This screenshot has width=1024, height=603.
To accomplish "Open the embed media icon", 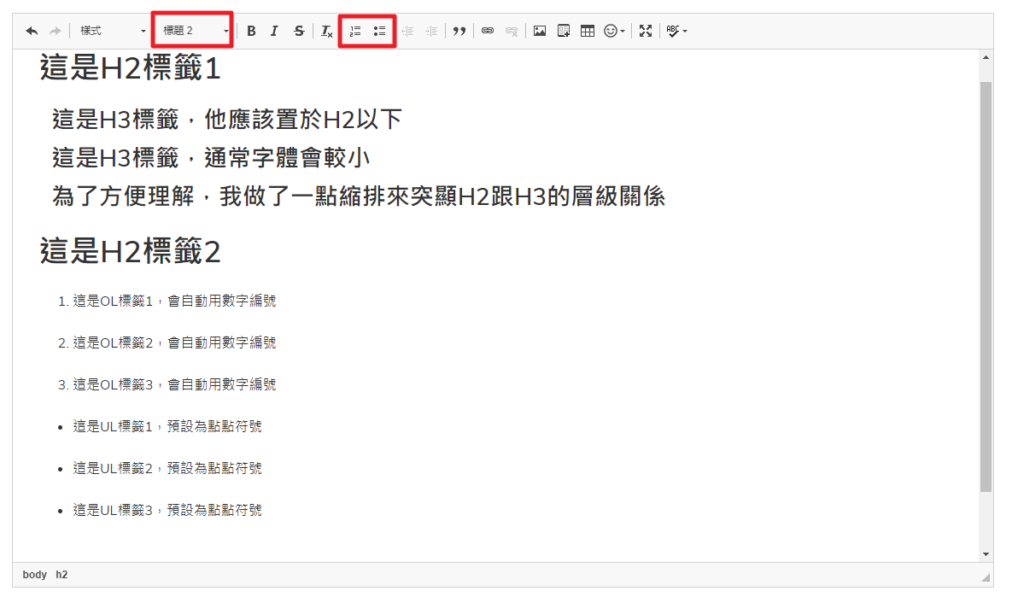I will point(564,31).
